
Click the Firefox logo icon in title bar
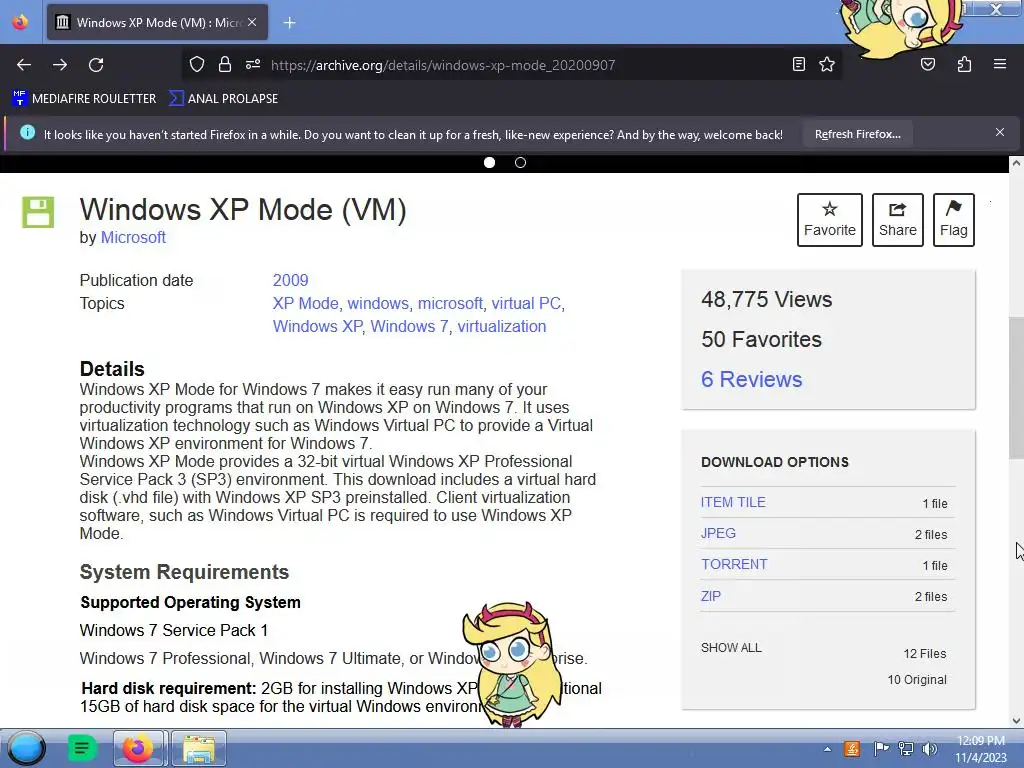tap(20, 22)
